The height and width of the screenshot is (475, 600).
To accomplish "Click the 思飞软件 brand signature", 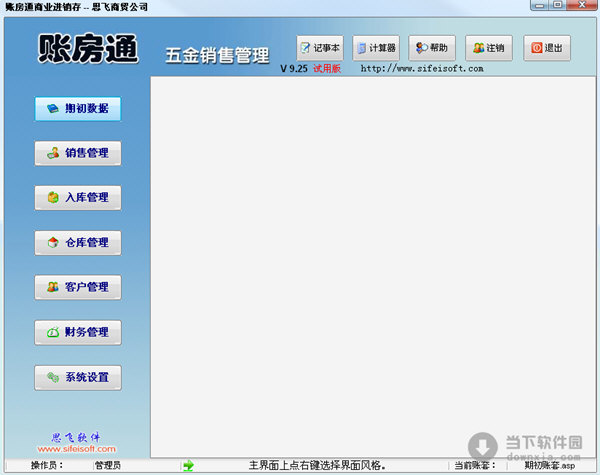I will click(76, 437).
